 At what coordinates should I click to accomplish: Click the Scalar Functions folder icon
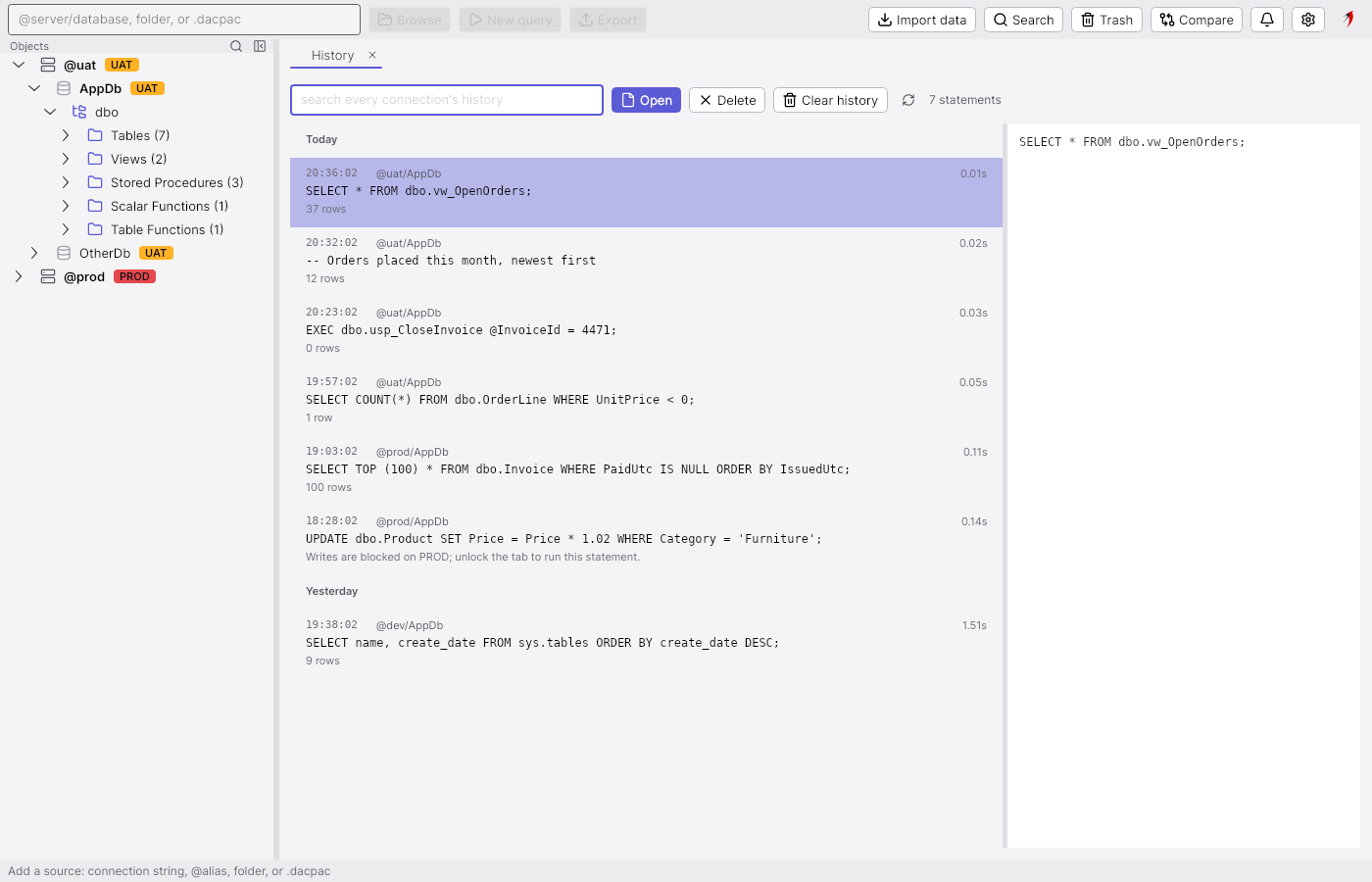95,206
